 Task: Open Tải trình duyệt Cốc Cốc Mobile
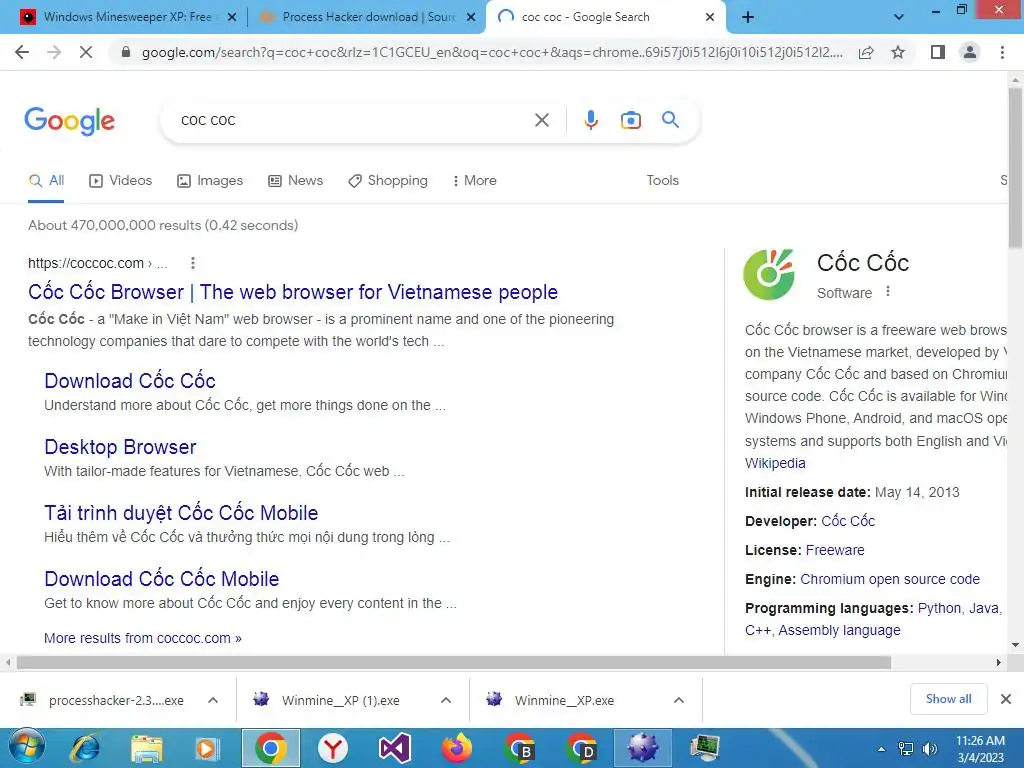181,513
